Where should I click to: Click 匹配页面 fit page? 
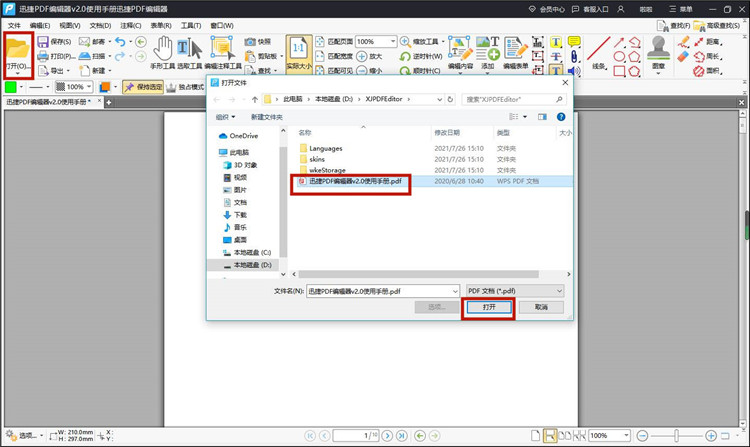click(334, 42)
